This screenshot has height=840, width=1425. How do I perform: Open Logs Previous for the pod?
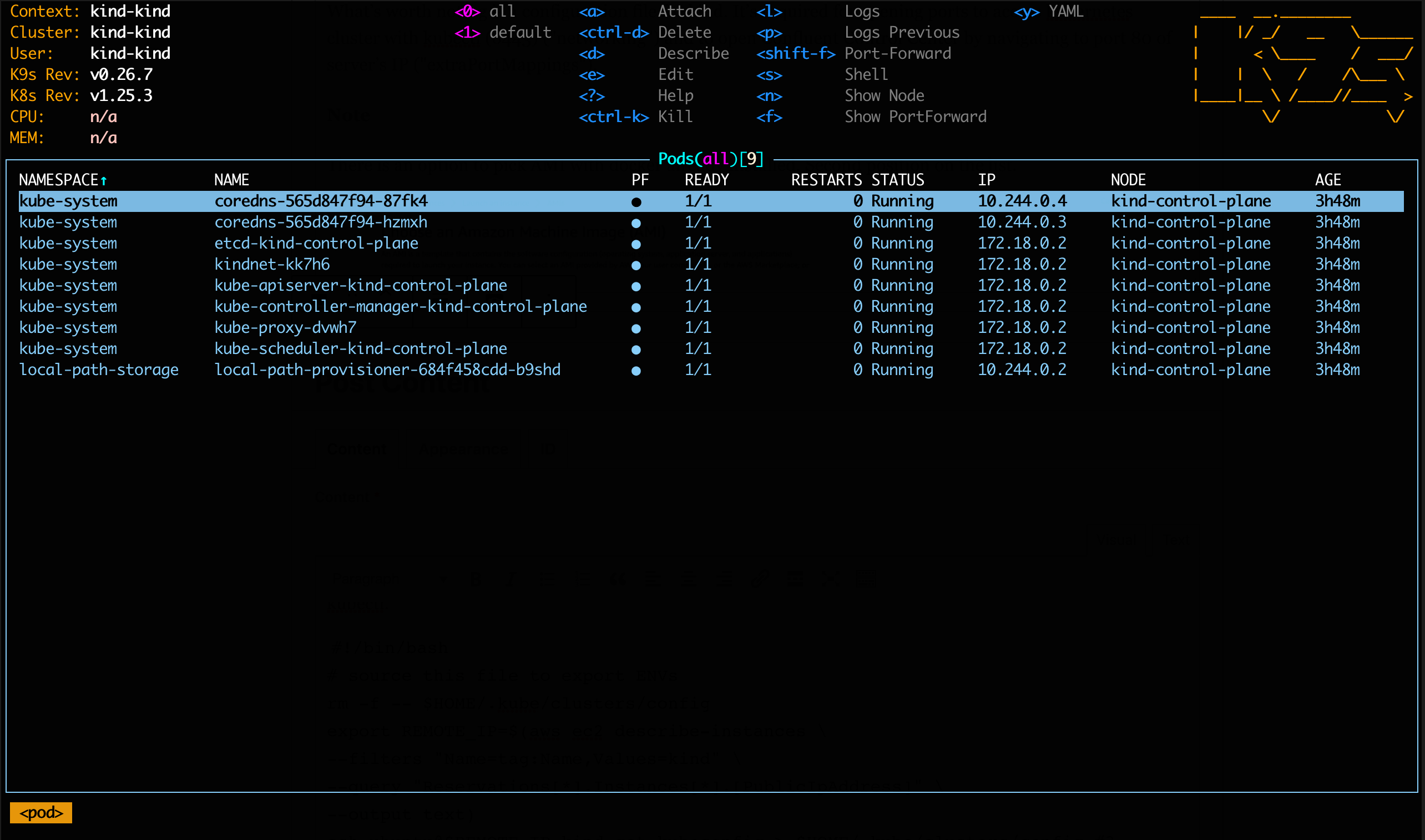[x=902, y=32]
